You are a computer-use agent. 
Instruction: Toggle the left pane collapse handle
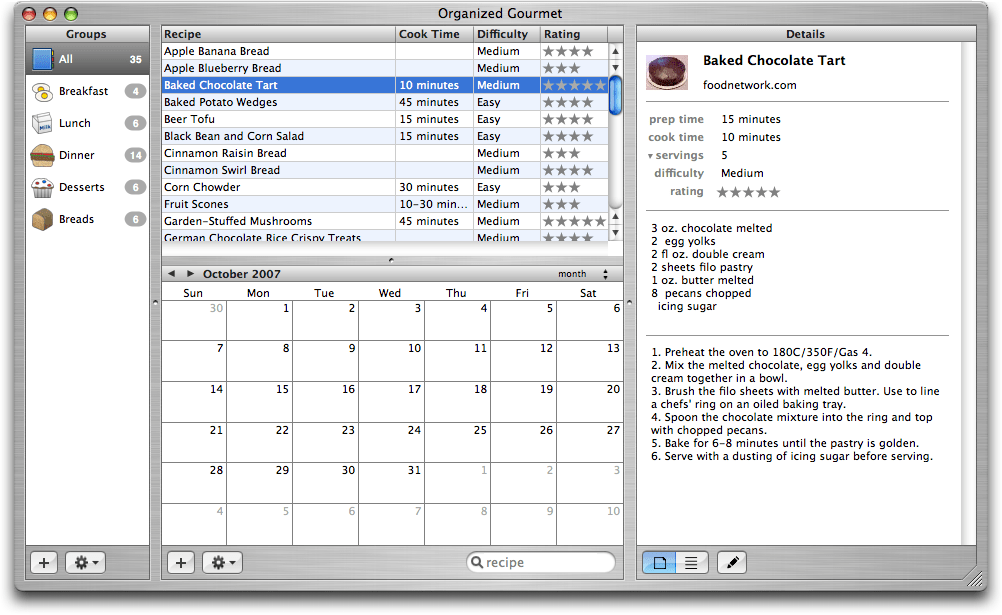155,302
